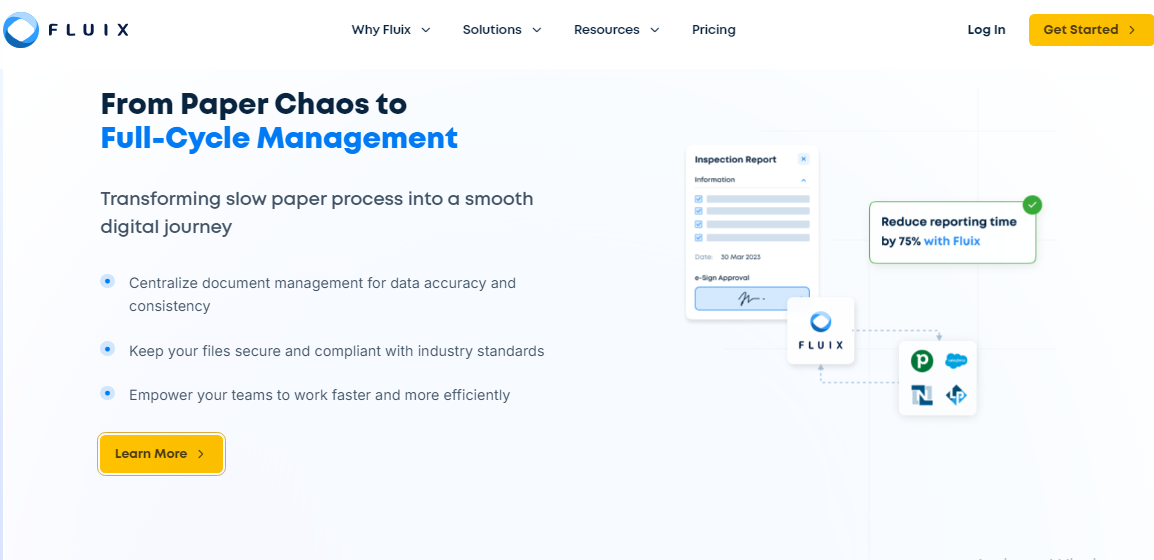
Task: Go to the Pricing page
Action: 713,30
